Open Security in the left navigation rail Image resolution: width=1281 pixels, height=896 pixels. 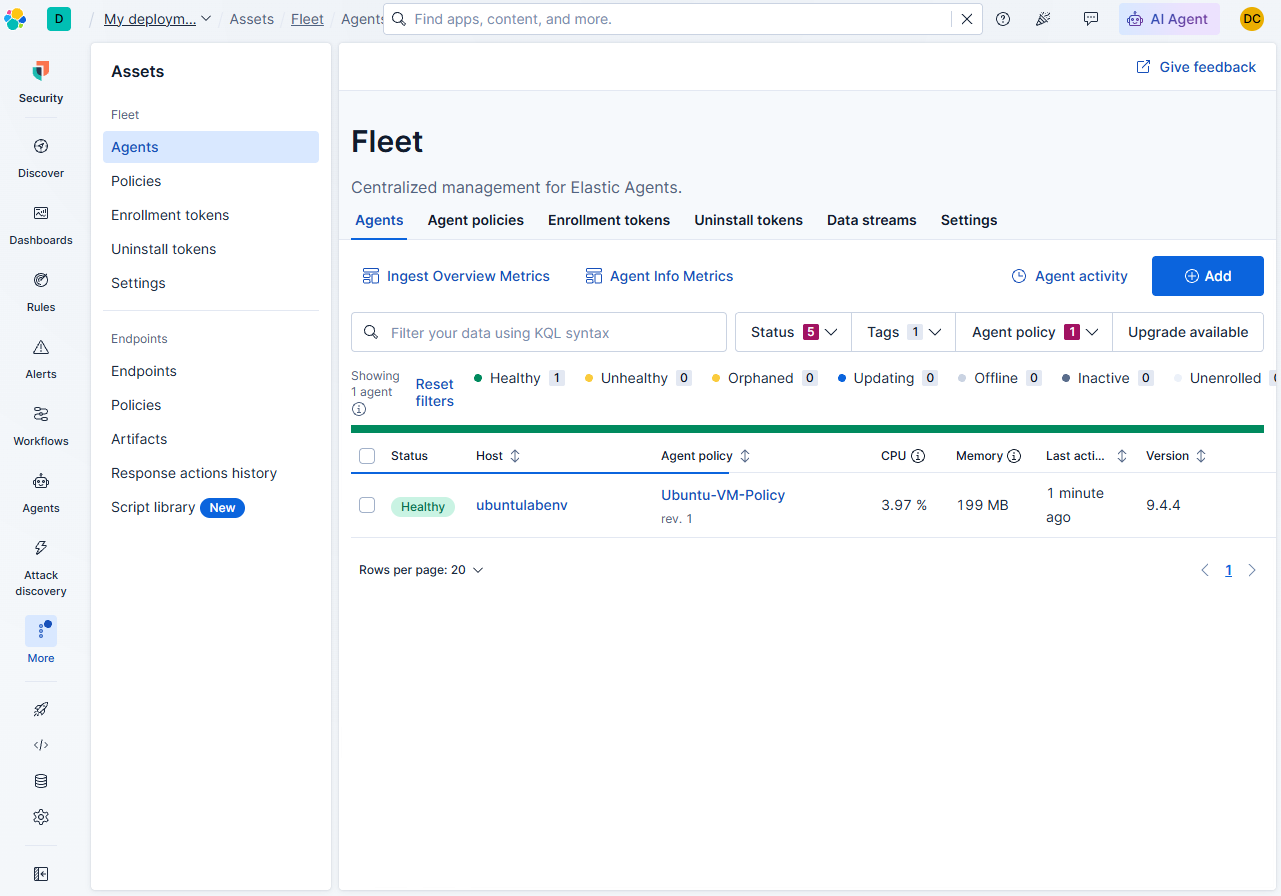tap(41, 82)
